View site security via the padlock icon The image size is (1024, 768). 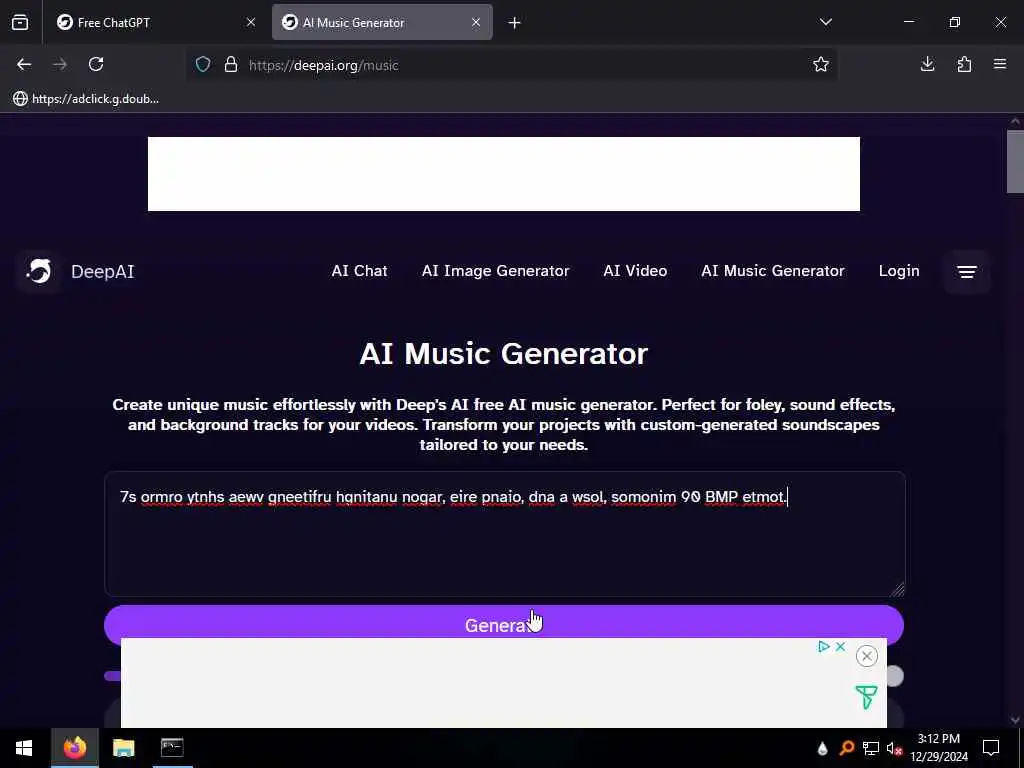tap(231, 64)
